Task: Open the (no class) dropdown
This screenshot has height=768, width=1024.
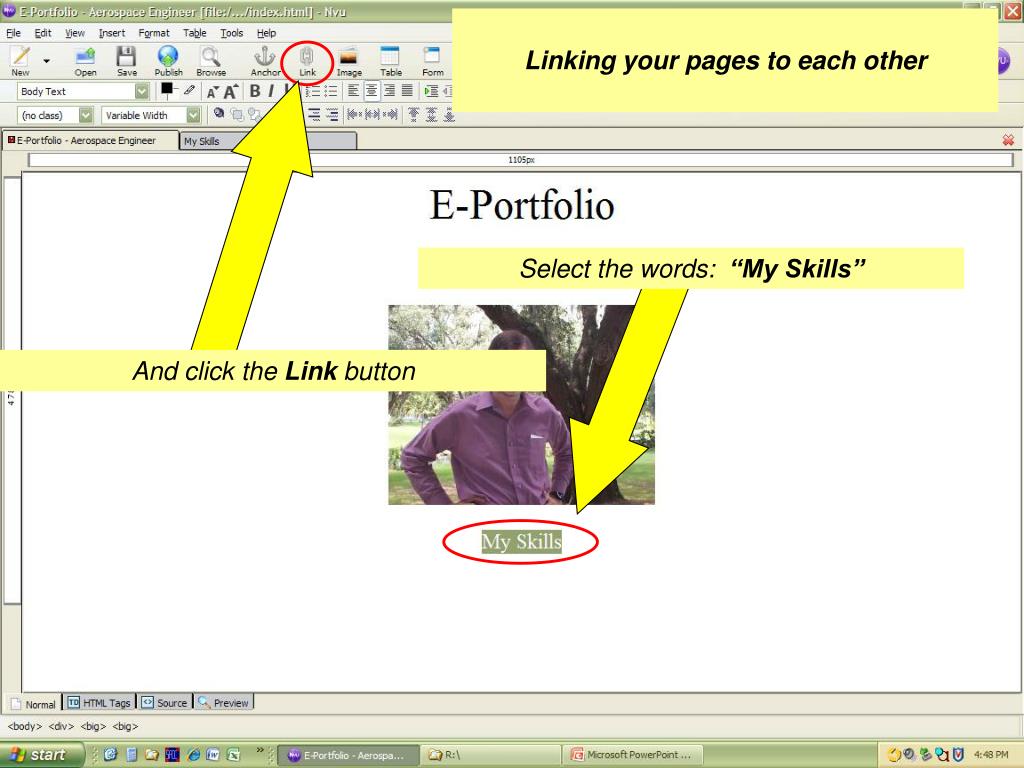Action: [86, 116]
